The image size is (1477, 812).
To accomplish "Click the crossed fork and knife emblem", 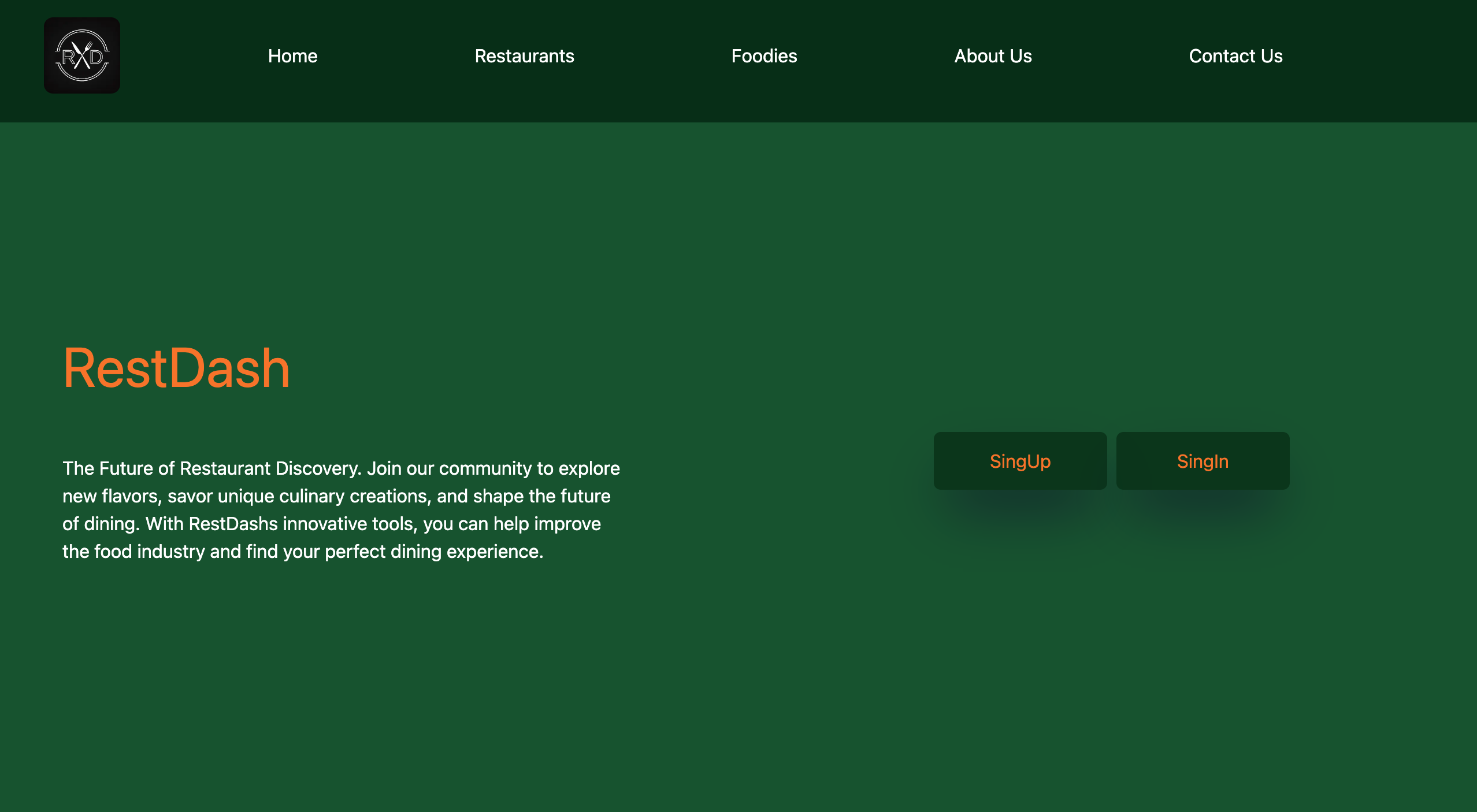I will click(x=82, y=55).
